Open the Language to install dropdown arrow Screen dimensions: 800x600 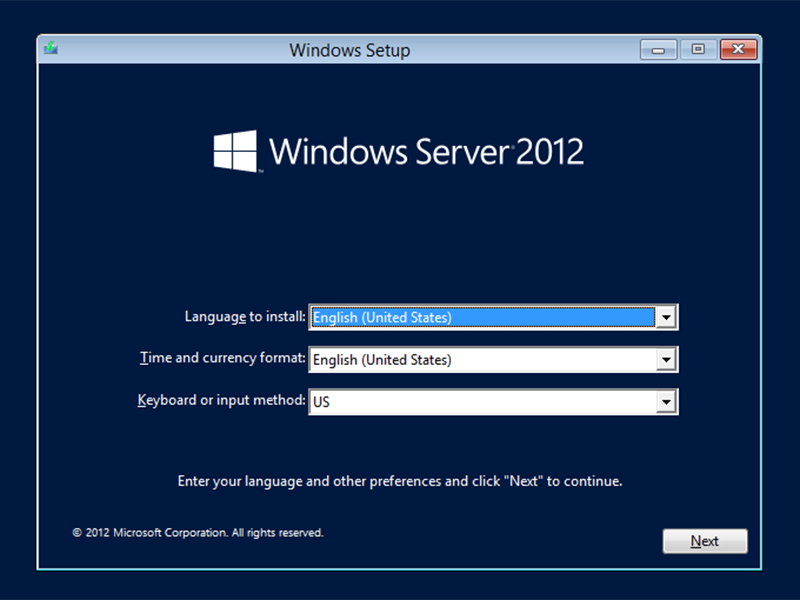pos(666,317)
